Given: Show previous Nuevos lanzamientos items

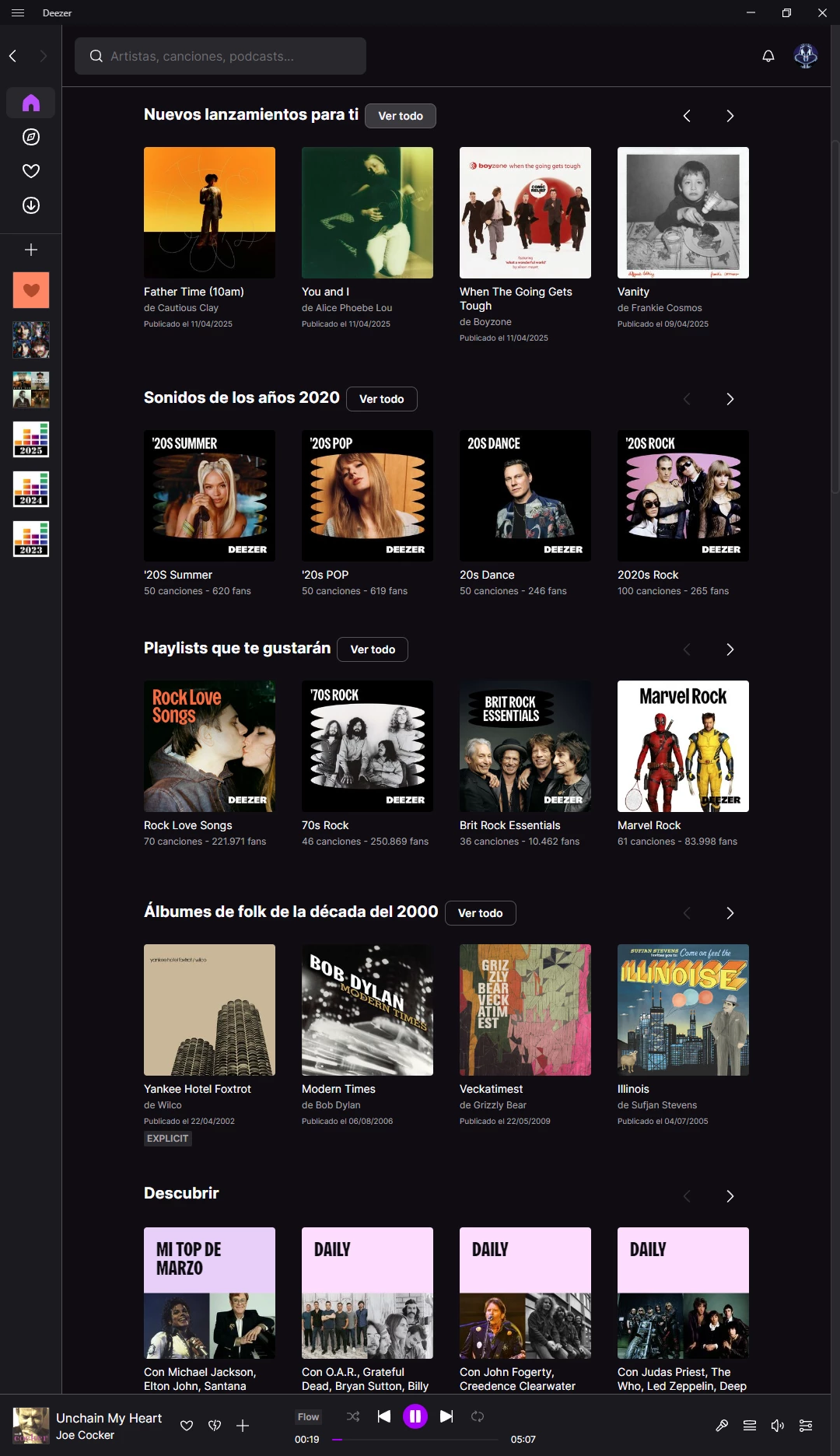Looking at the screenshot, I should [x=687, y=116].
